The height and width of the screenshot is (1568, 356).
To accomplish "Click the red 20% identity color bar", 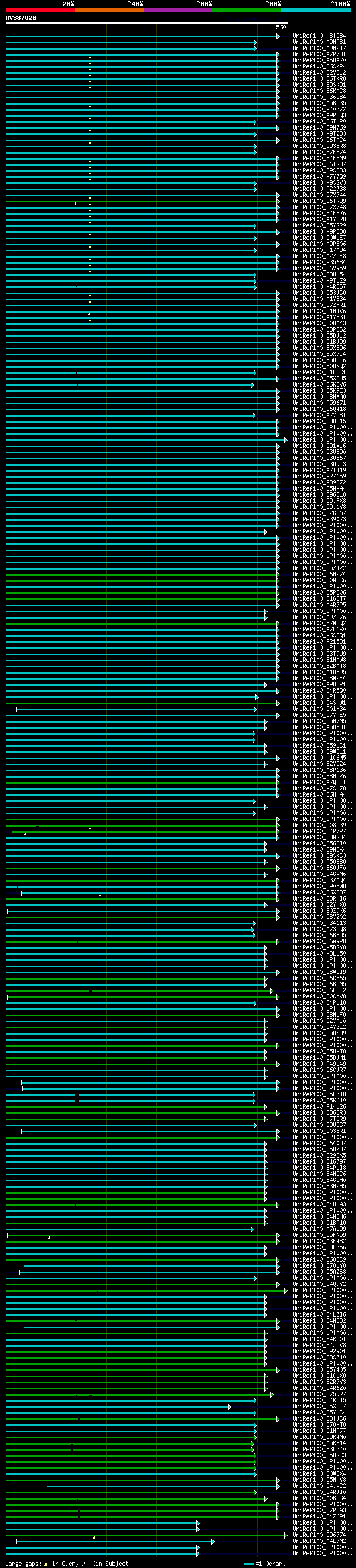I will click(x=40, y=11).
